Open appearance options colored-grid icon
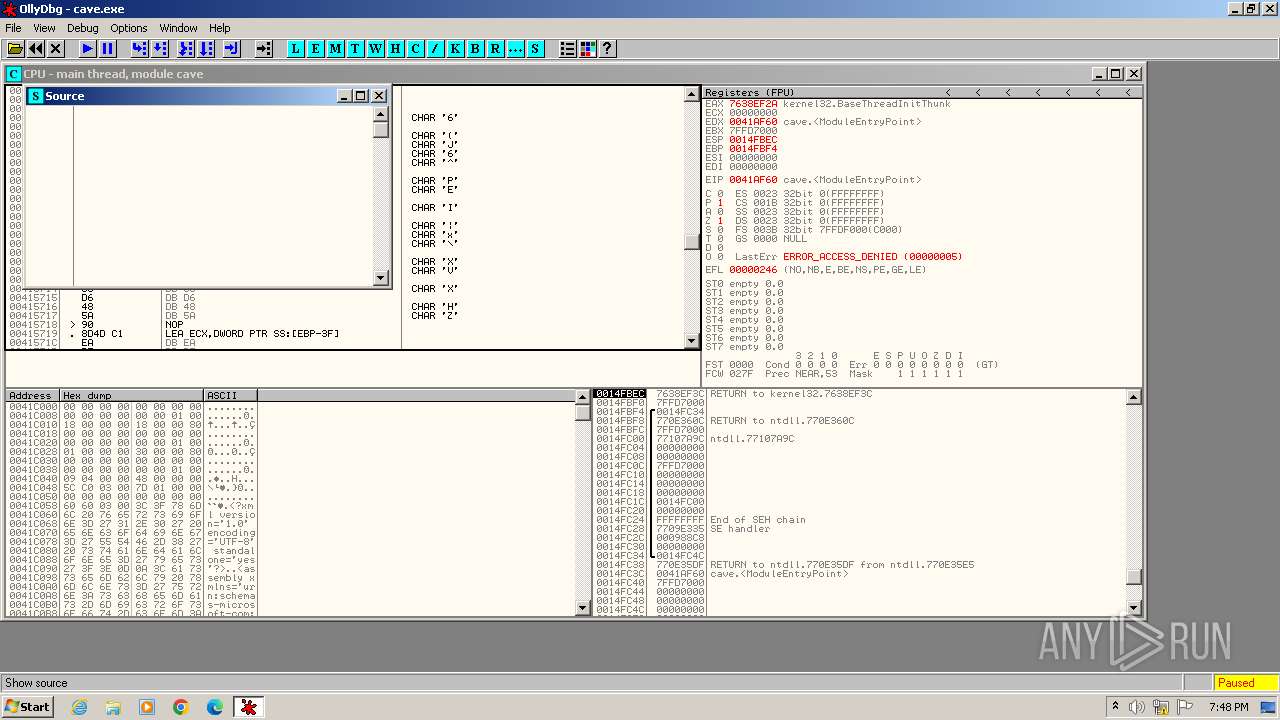Viewport: 1280px width, 720px height. point(588,48)
